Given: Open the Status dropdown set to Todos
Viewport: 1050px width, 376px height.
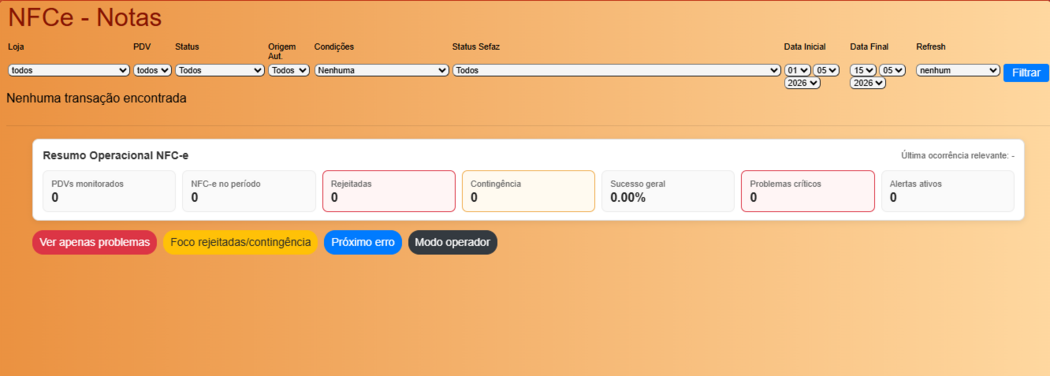Looking at the screenshot, I should 220,70.
